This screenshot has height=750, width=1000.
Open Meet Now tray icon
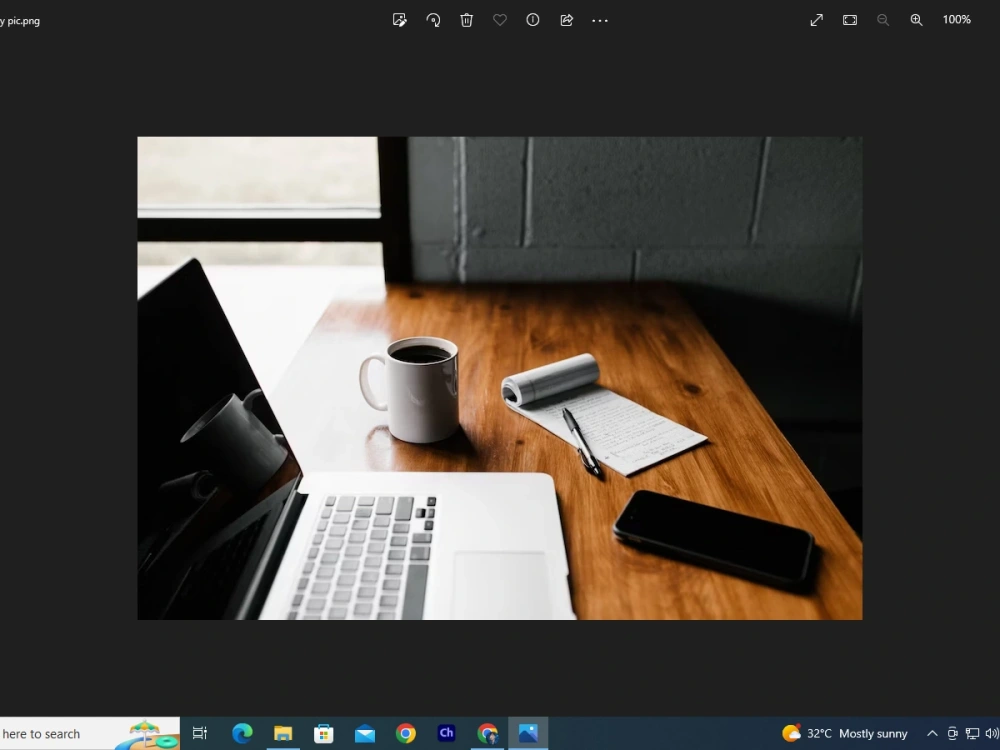pyautogui.click(x=952, y=733)
